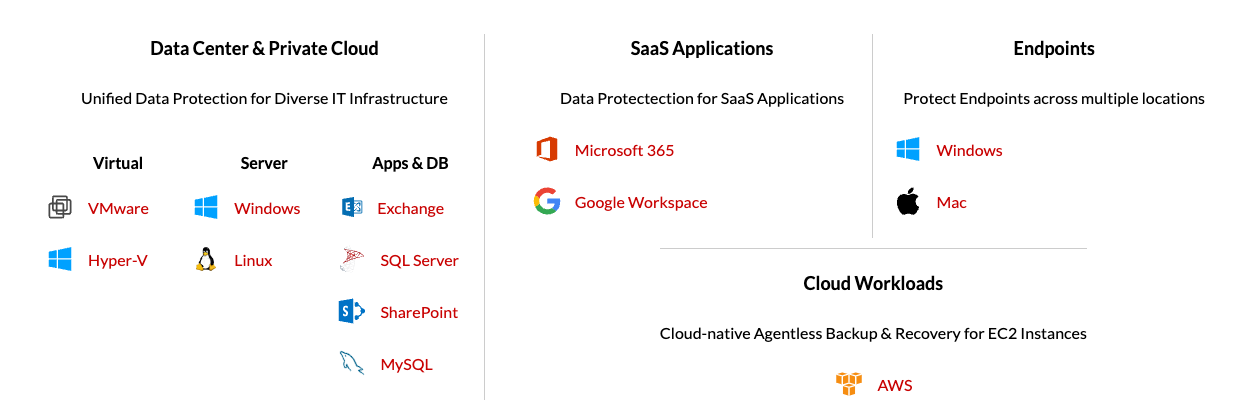Click the Microsoft 365 Office icon
This screenshot has width=1241, height=412.
(546, 150)
